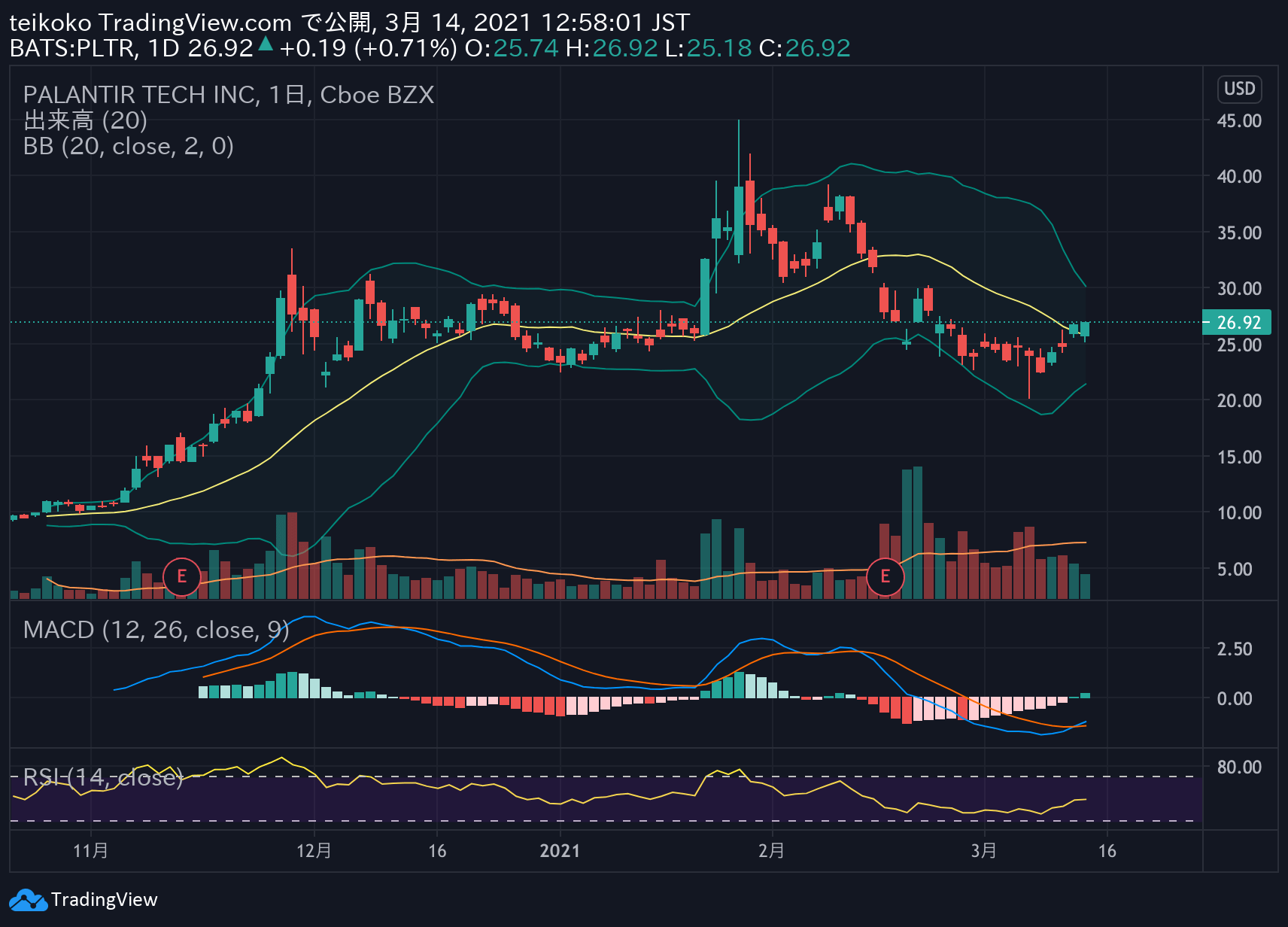Click the C:26.92 close value in header
1288x927 pixels.
[805, 49]
